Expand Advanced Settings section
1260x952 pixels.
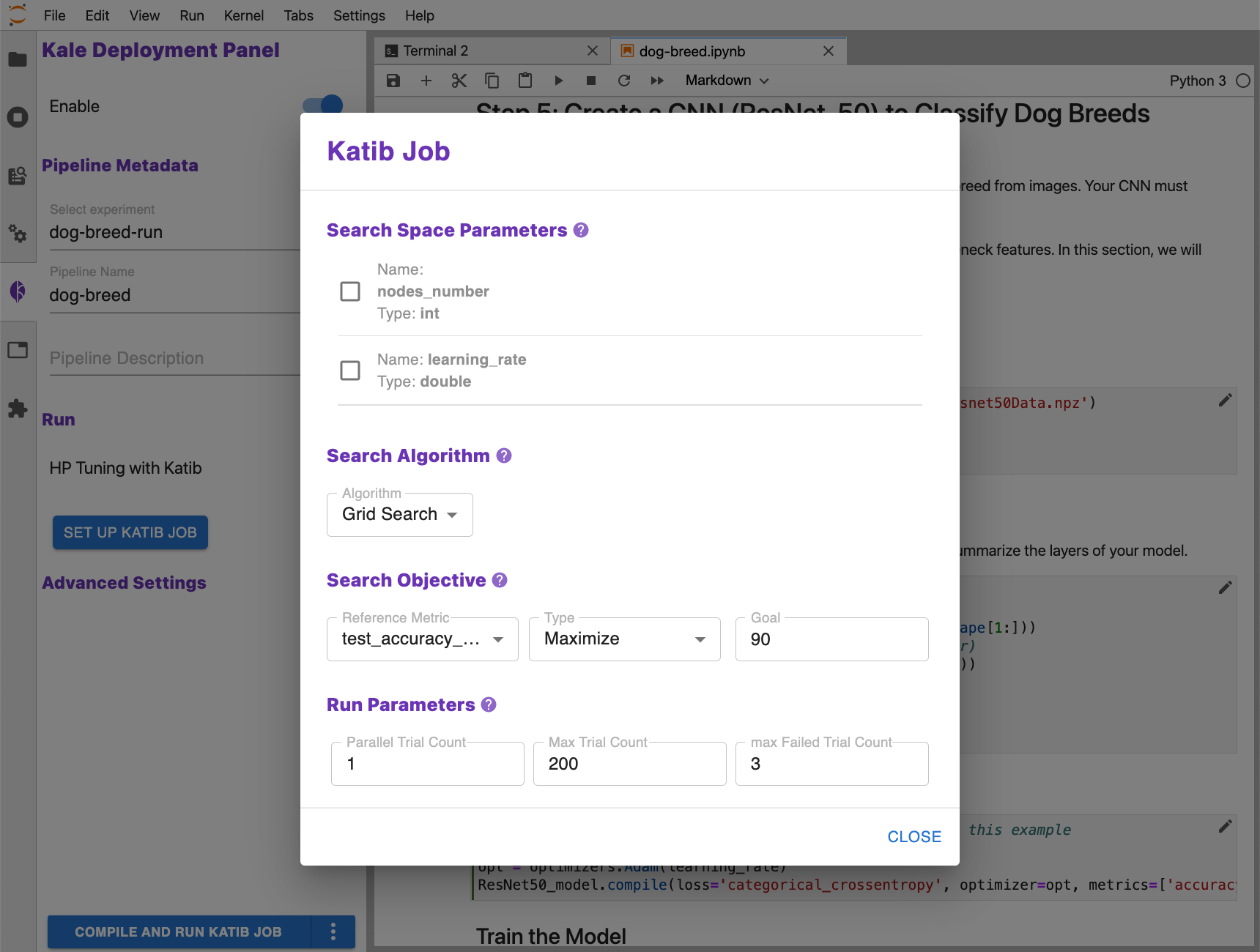point(124,583)
